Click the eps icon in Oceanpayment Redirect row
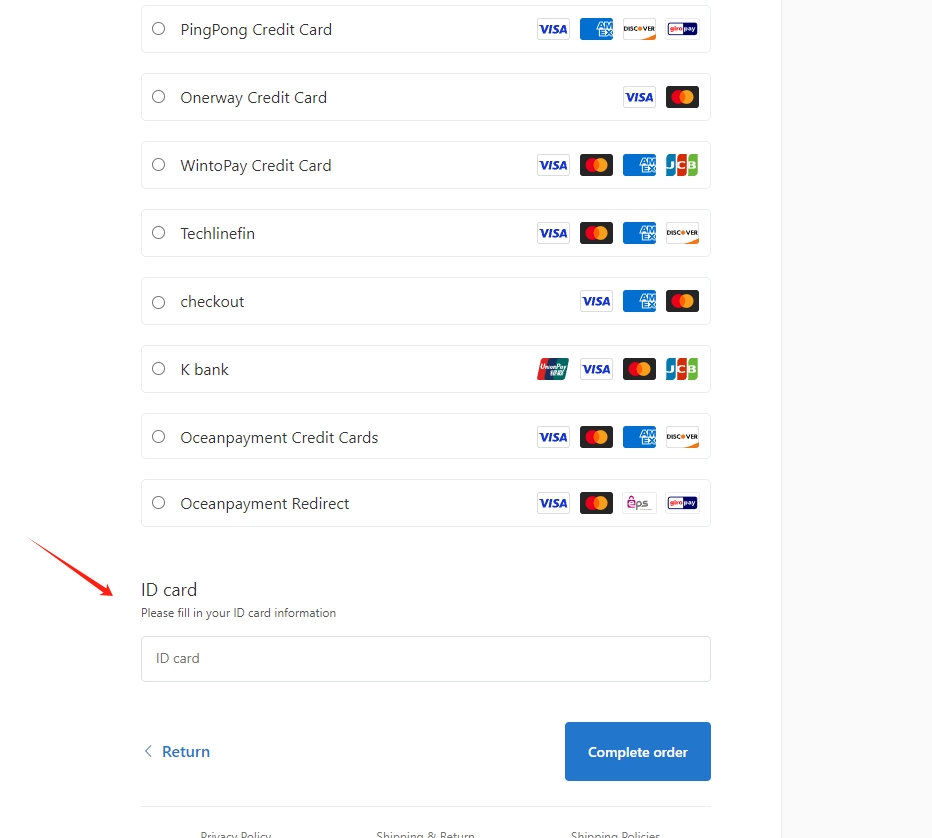The width and height of the screenshot is (932, 838). [640, 503]
